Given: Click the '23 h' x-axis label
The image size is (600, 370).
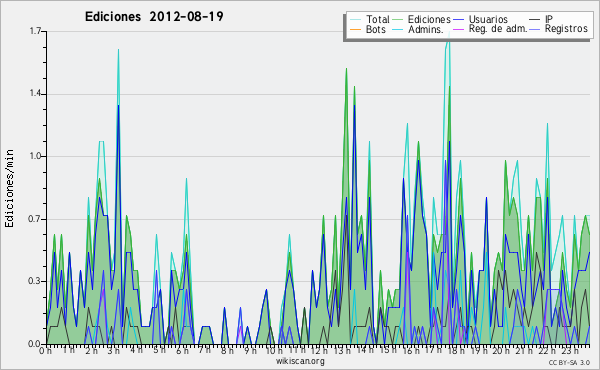Looking at the screenshot, I should click(x=569, y=350).
